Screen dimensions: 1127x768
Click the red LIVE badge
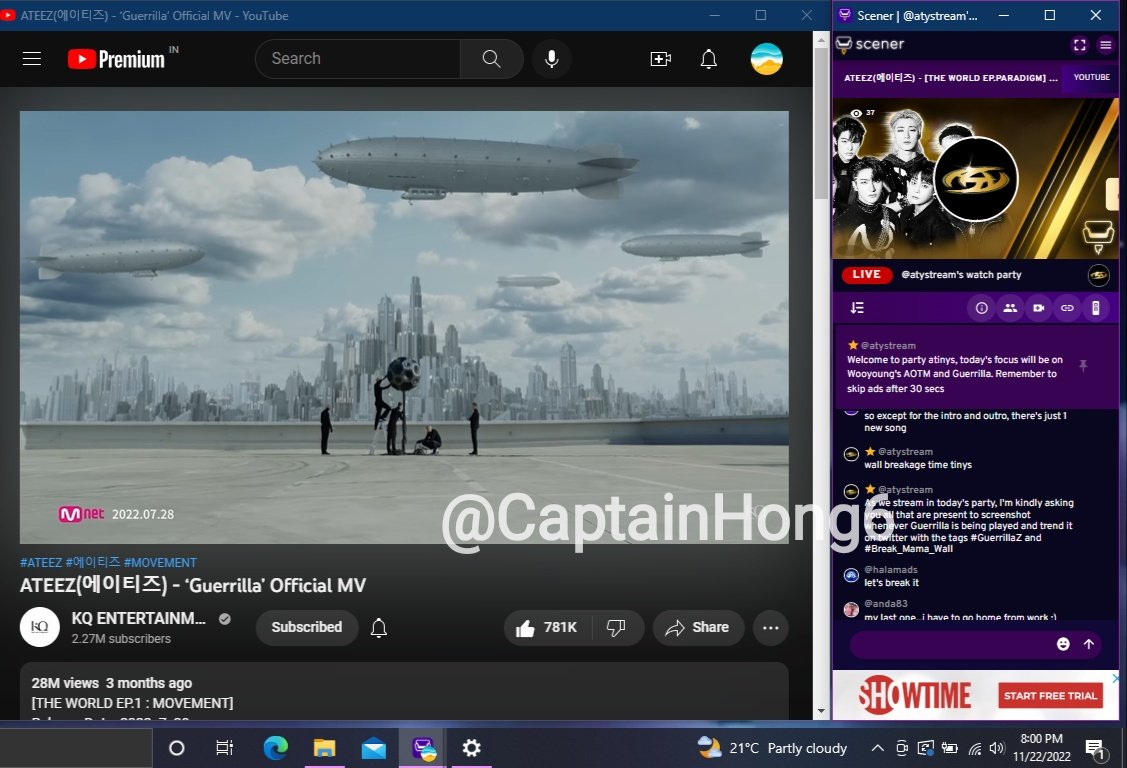866,274
